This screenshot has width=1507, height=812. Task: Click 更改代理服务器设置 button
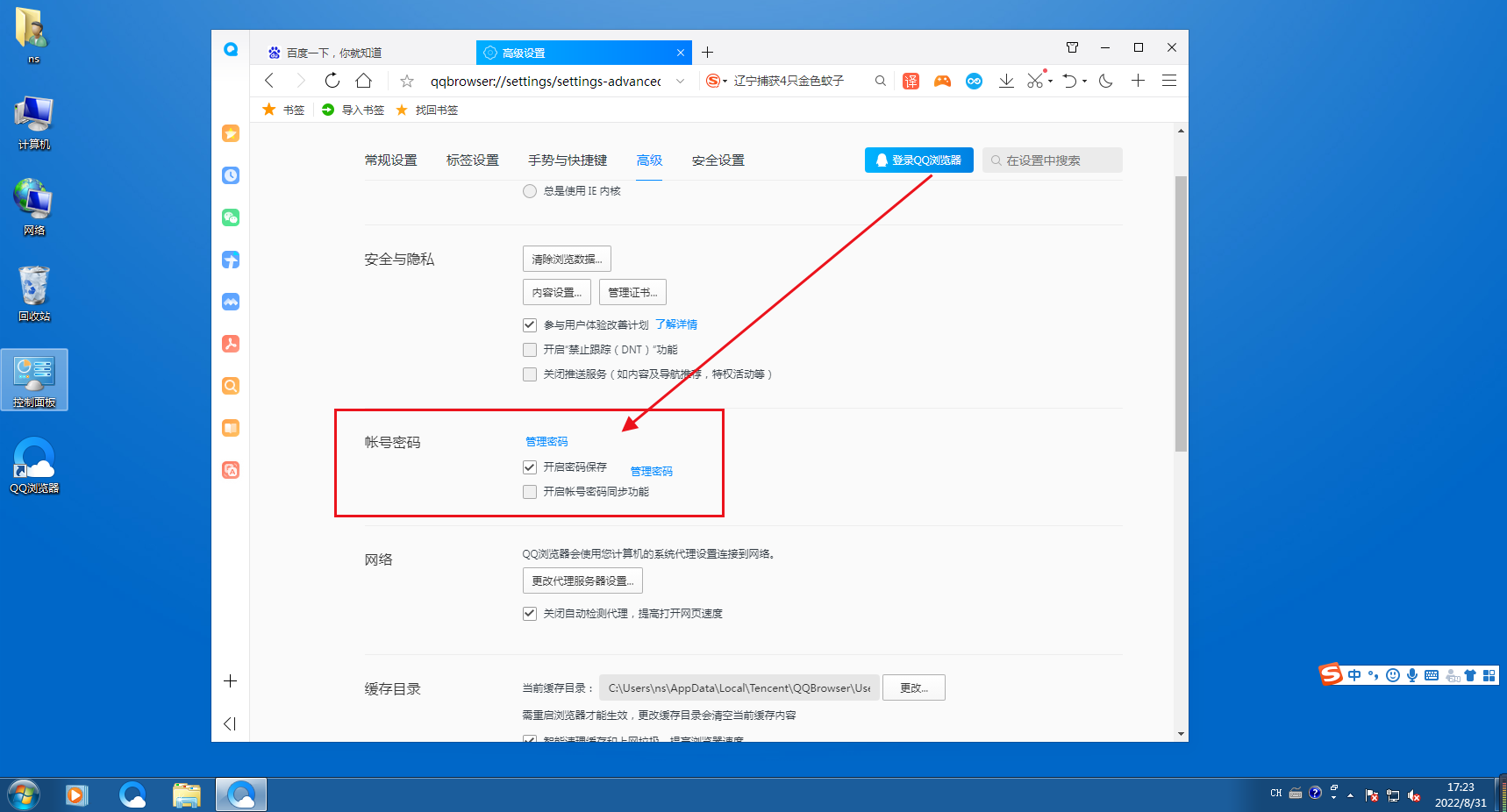[583, 581]
